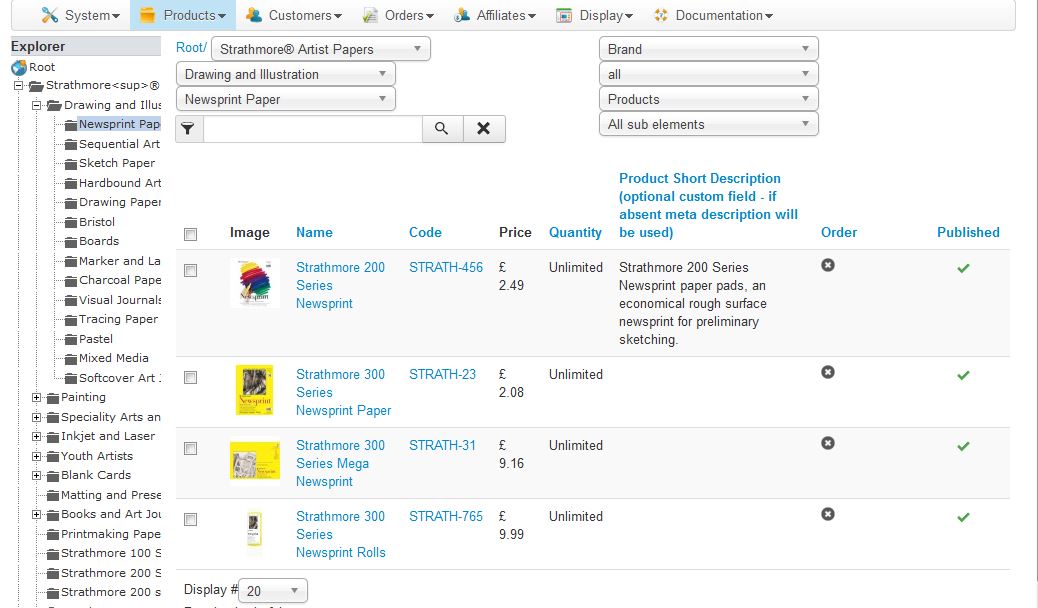Screen dimensions: 1038x608
Task: Click order icon for STRATH-23 row
Action: point(827,372)
